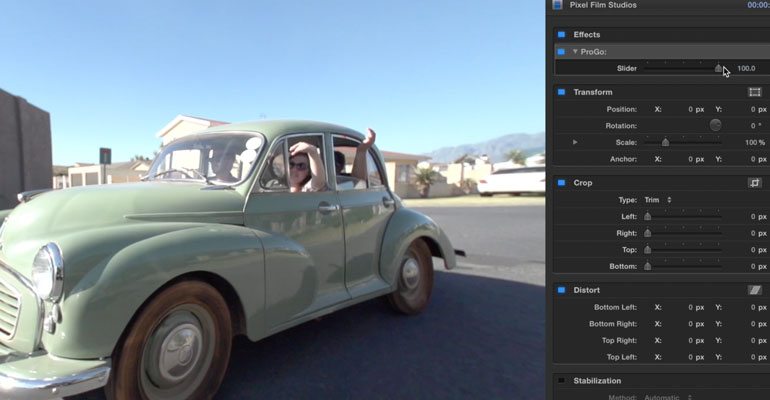Screen dimensions: 770x400
Task: Click the Effects section heading
Action: tap(587, 35)
